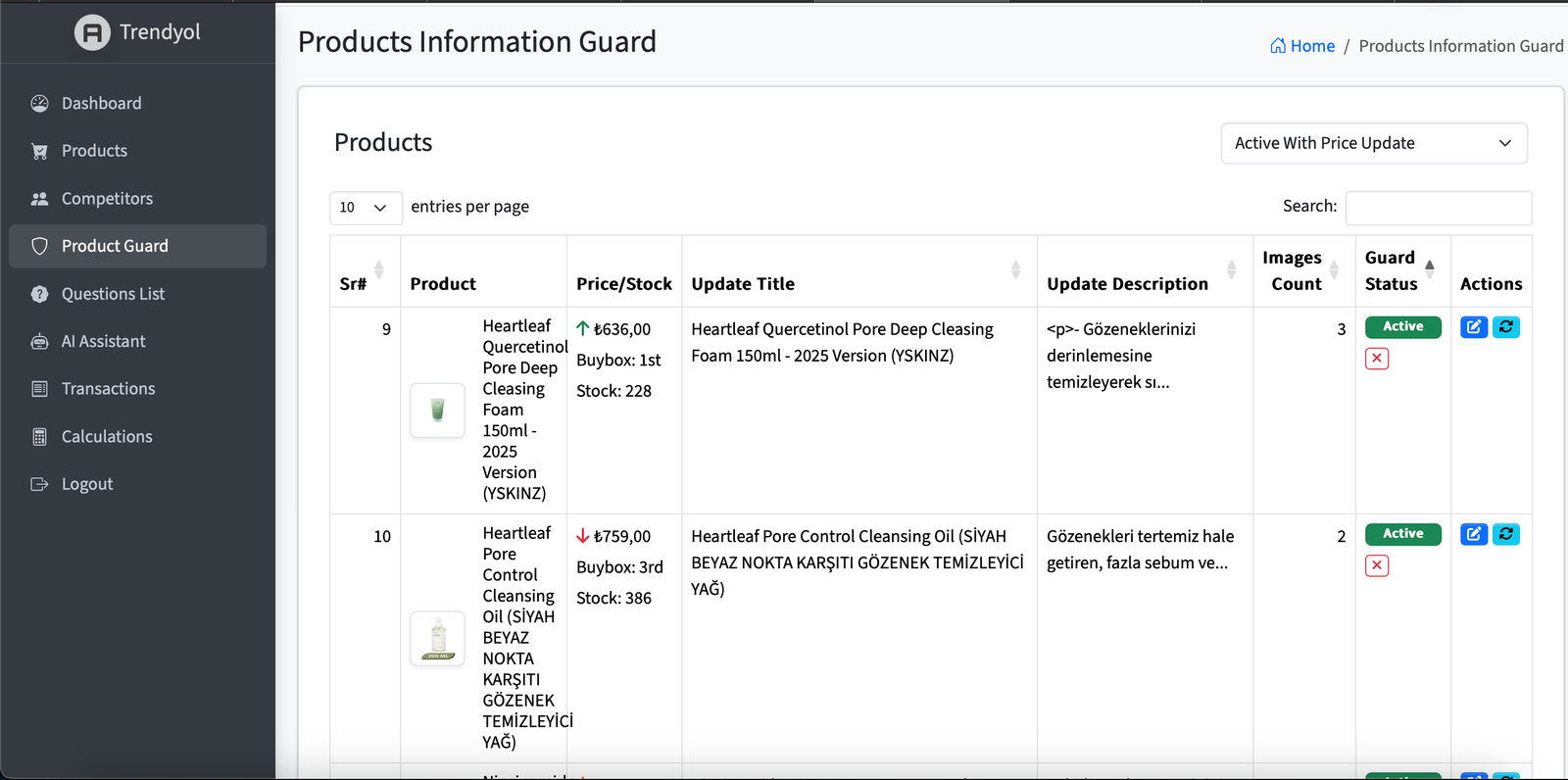The image size is (1568, 780).
Task: Click the Products cart icon
Action: 39,151
